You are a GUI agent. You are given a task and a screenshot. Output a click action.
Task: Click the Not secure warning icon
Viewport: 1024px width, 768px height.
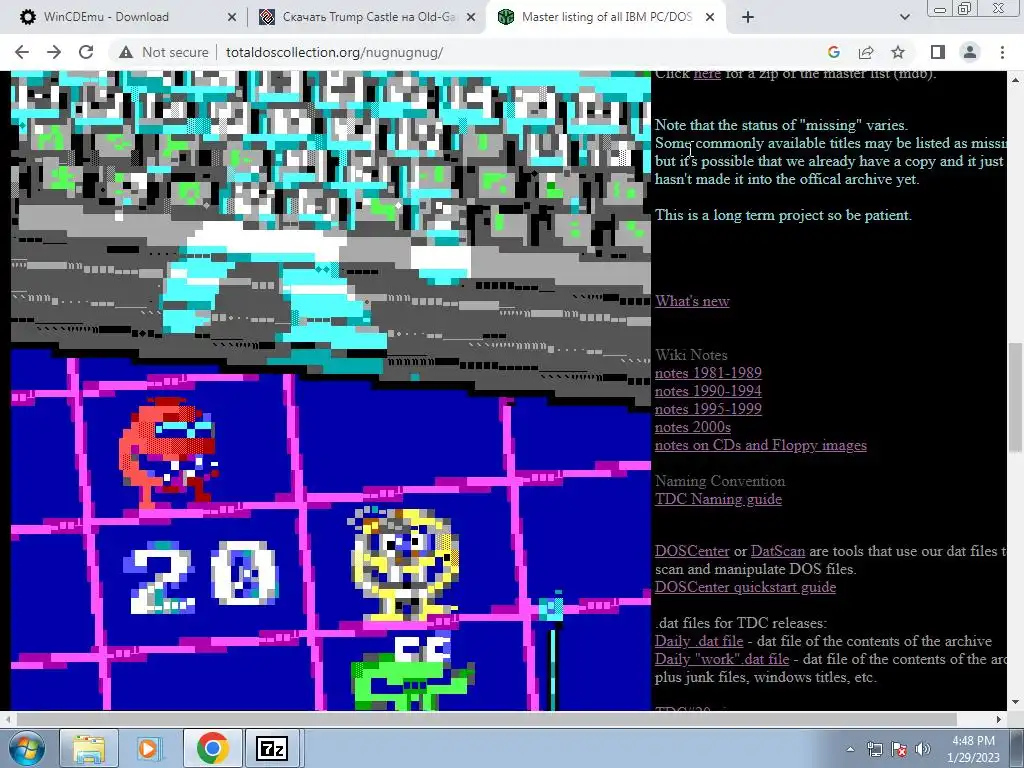(x=126, y=52)
